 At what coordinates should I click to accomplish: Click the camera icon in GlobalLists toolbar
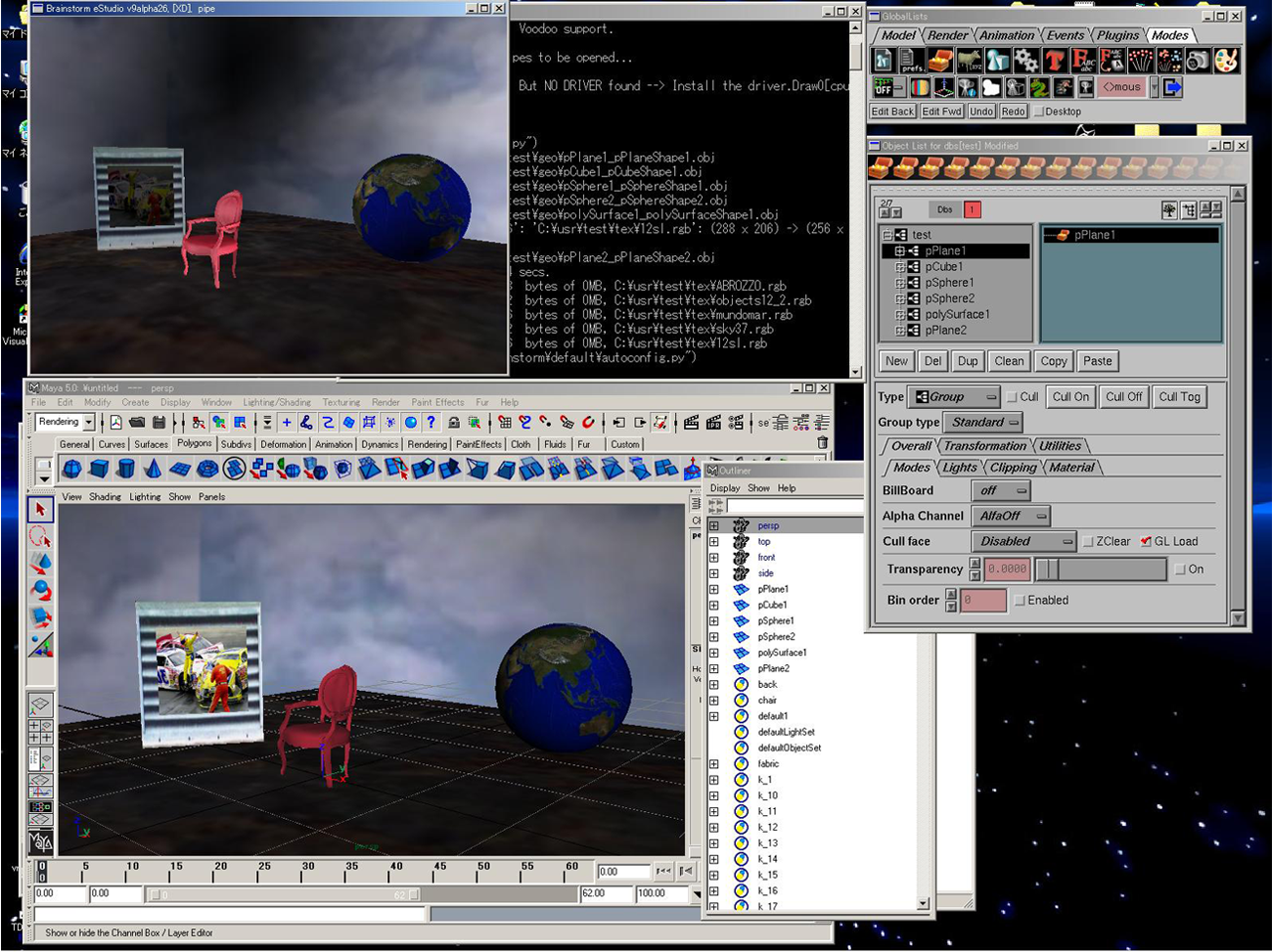coord(1197,61)
